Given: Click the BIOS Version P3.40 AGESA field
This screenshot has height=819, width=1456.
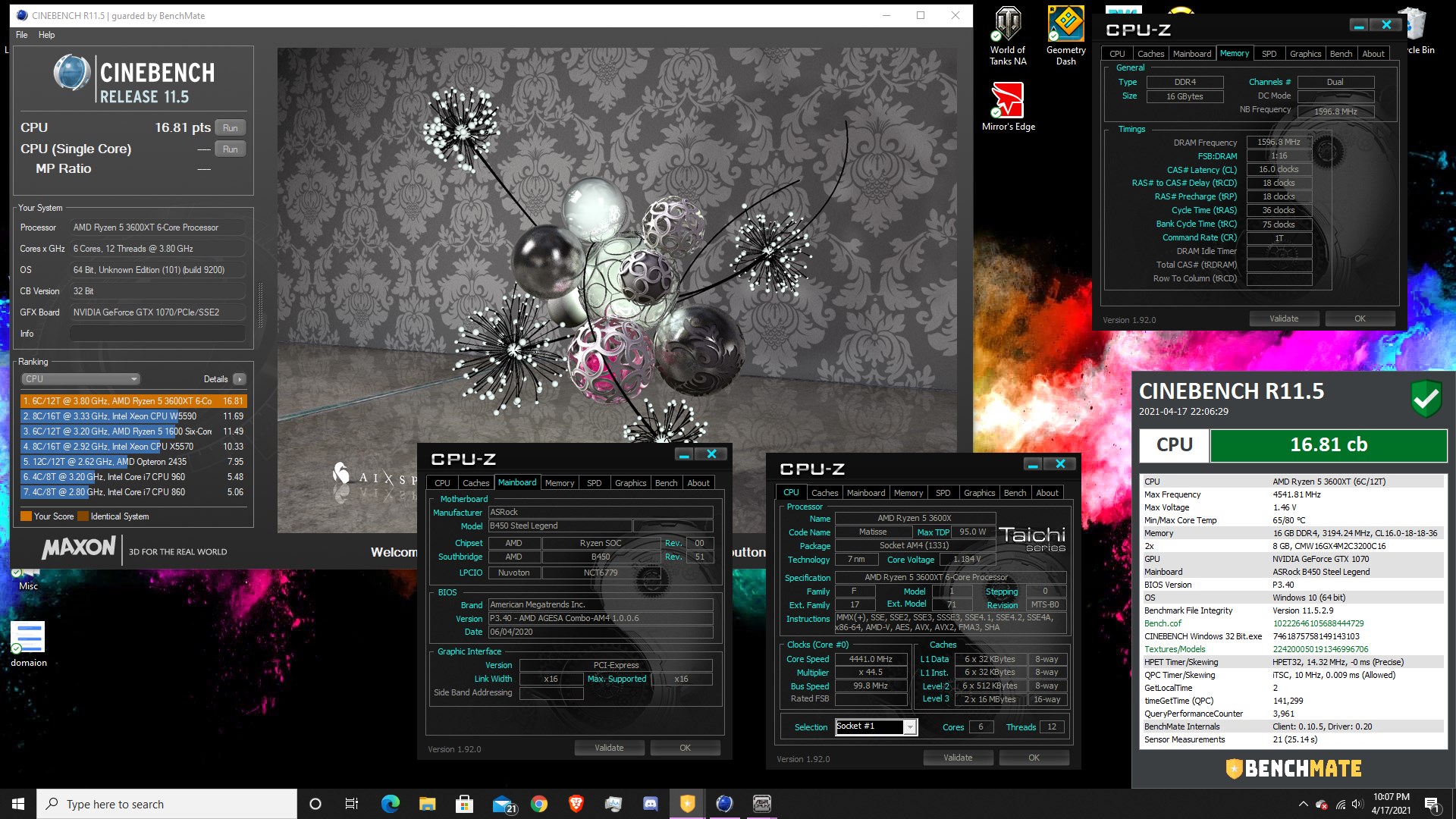Looking at the screenshot, I should 601,618.
